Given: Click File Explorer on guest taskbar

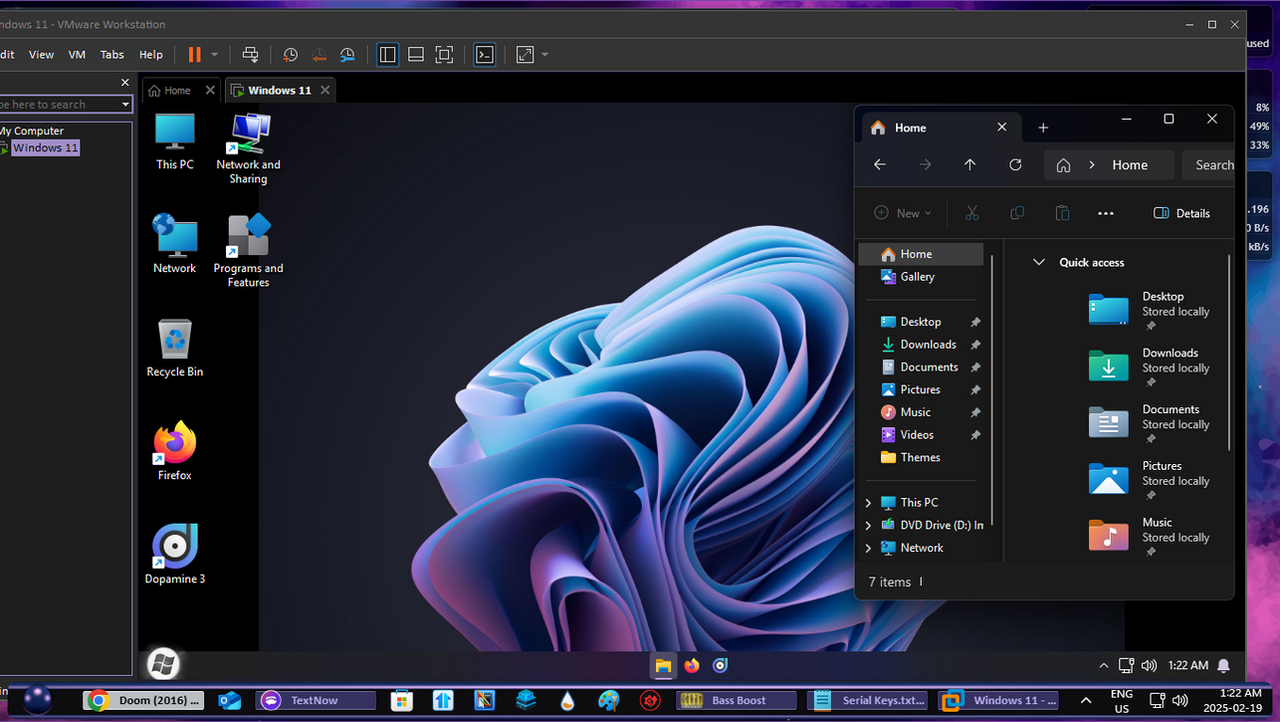Looking at the screenshot, I should (662, 665).
